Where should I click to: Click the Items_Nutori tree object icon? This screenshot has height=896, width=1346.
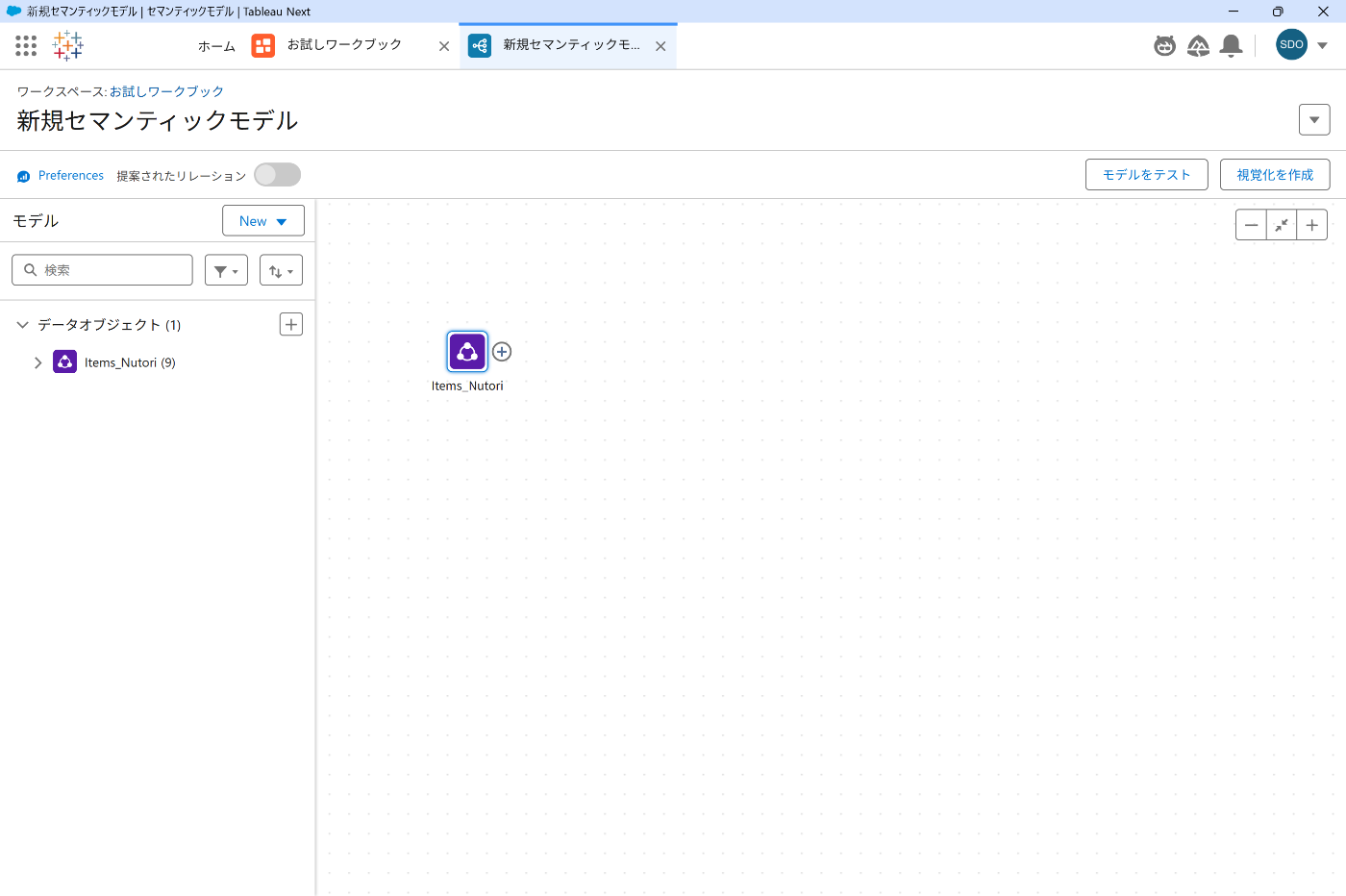pyautogui.click(x=64, y=361)
